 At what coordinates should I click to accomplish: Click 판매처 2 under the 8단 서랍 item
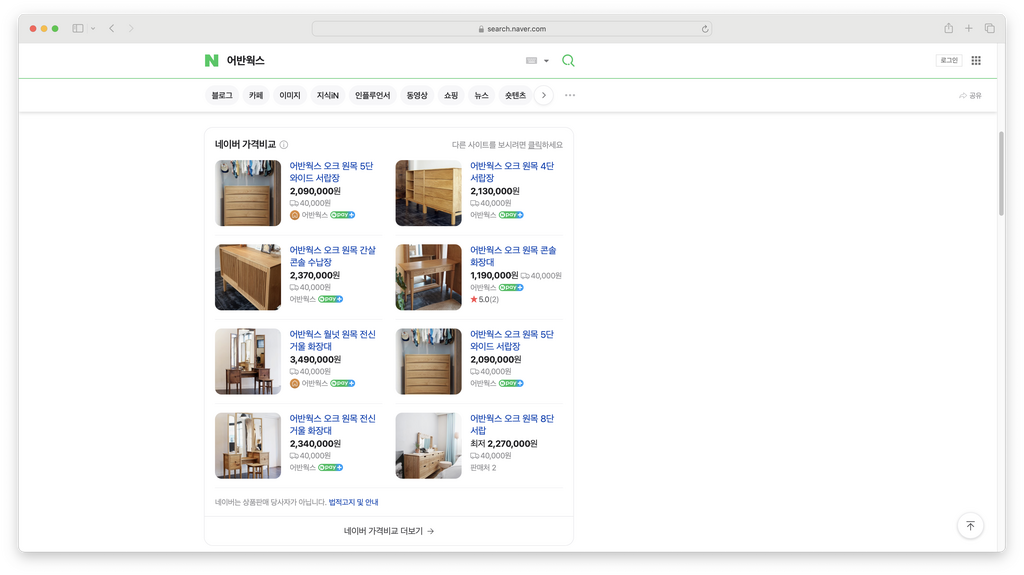click(483, 468)
